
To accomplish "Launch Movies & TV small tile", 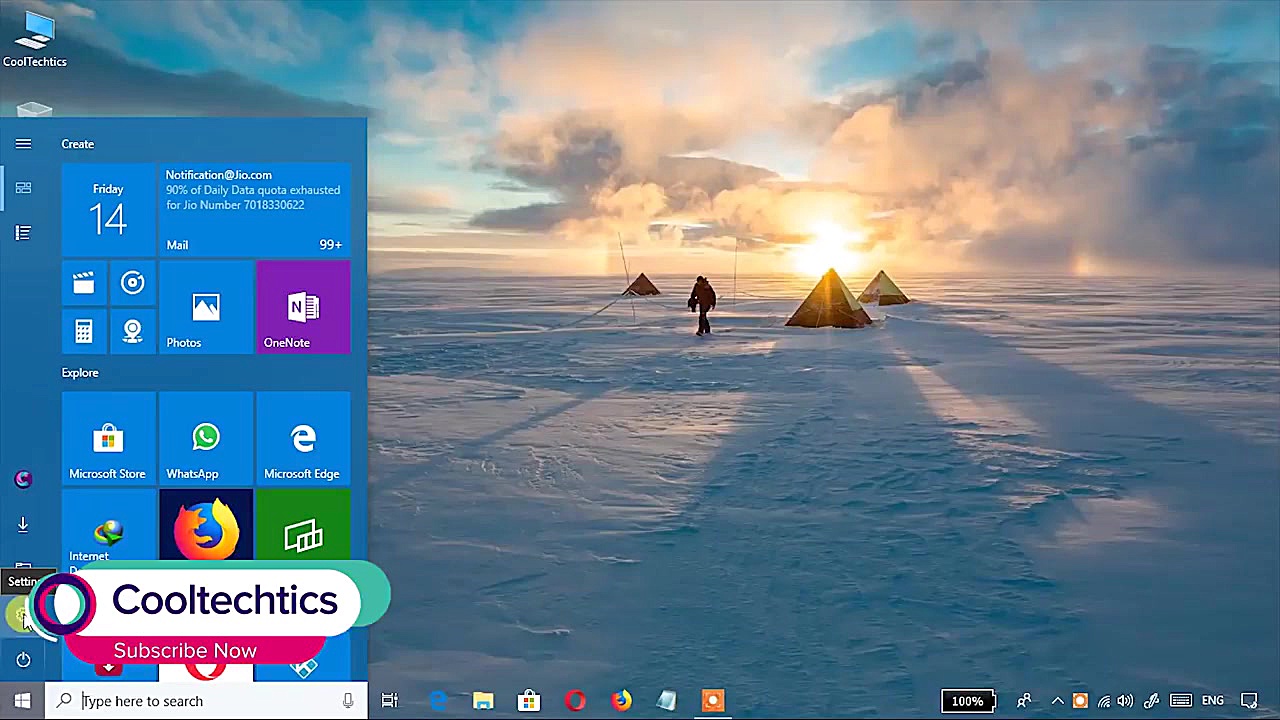I will pyautogui.click(x=84, y=284).
